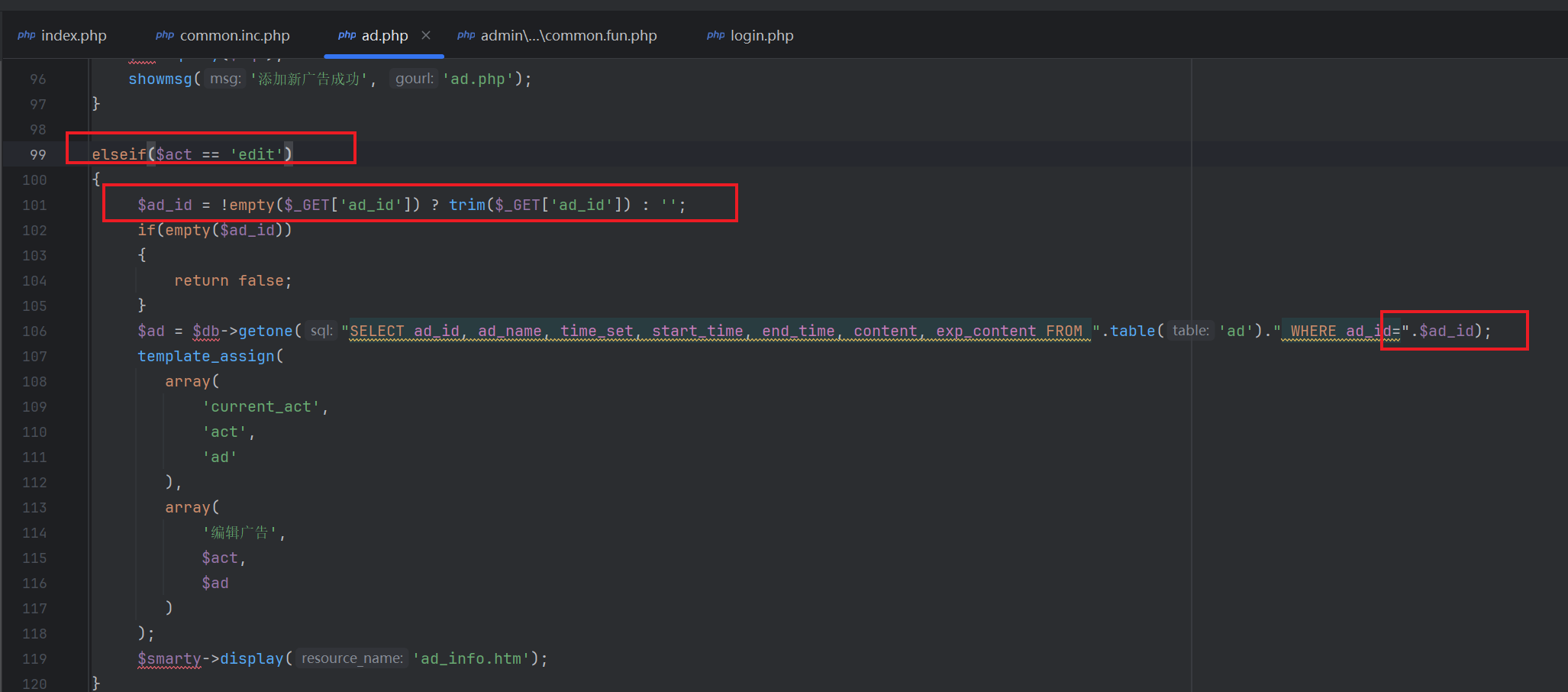Click the 'sql:' parameter hint on line 106
The height and width of the screenshot is (692, 1568).
321,331
